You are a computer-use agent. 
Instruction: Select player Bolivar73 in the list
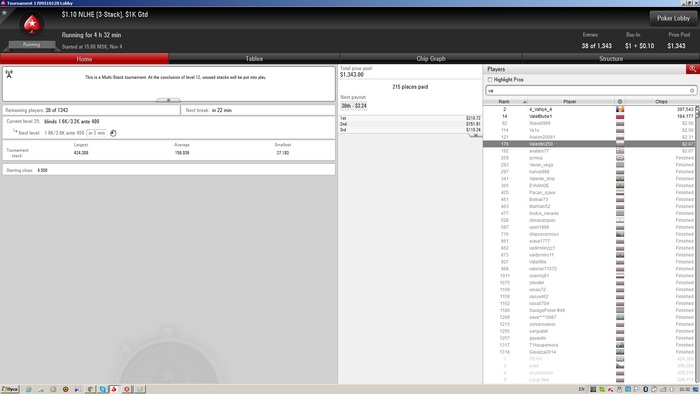588,199
